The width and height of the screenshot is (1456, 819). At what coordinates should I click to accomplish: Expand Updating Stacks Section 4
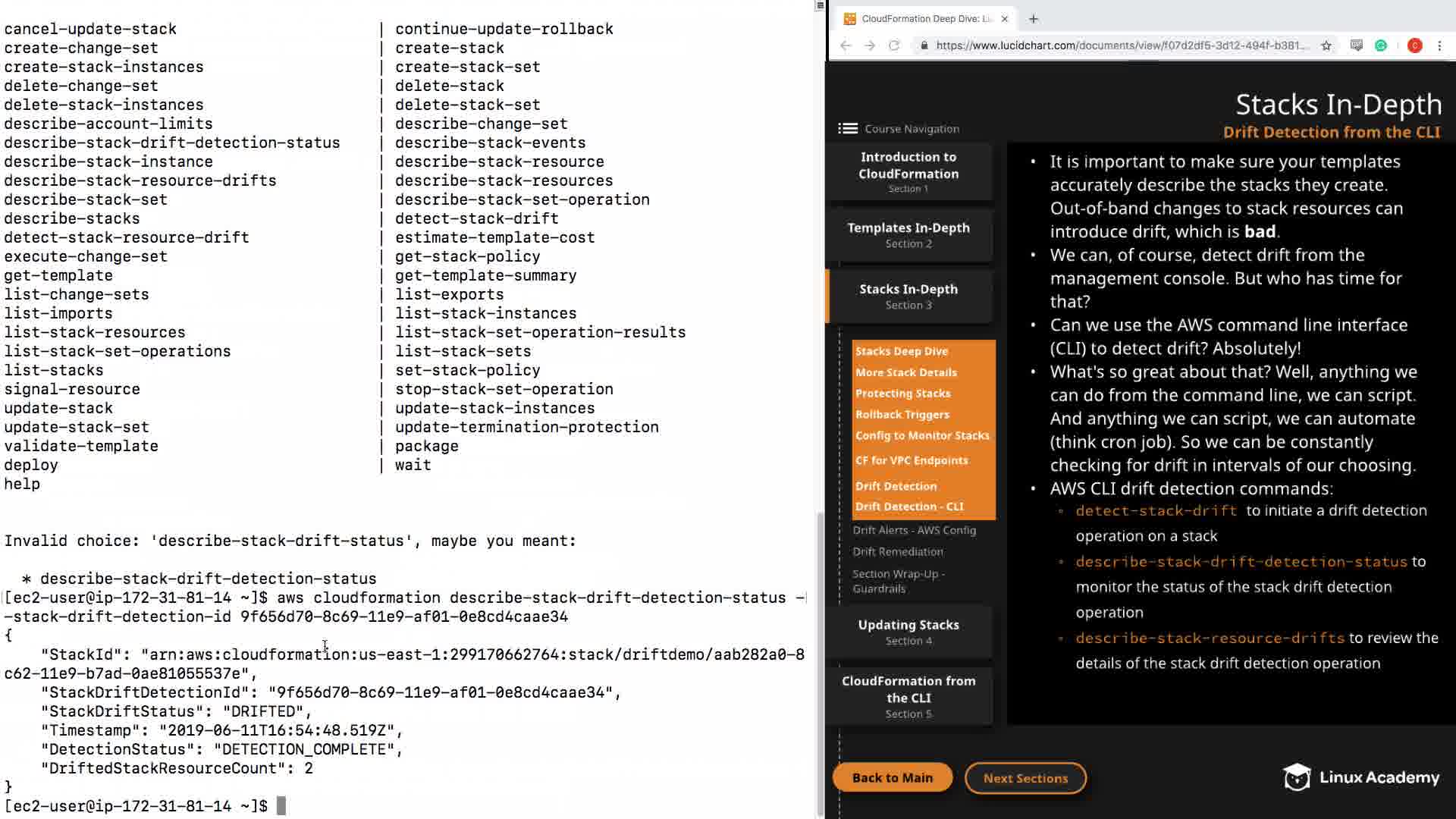coord(908,632)
